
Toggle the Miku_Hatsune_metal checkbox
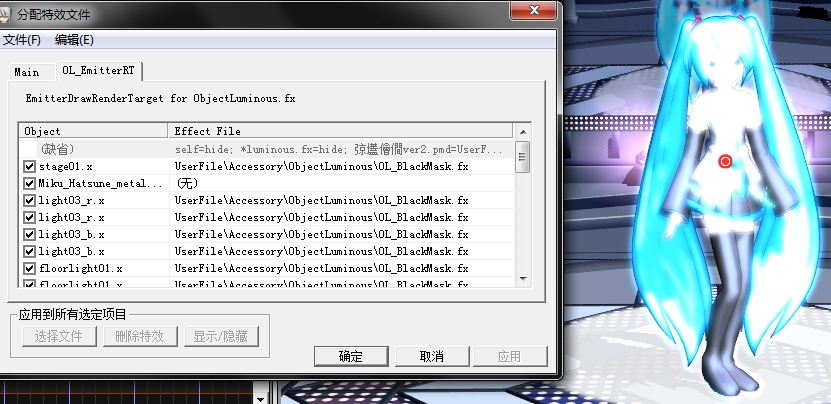[30, 183]
